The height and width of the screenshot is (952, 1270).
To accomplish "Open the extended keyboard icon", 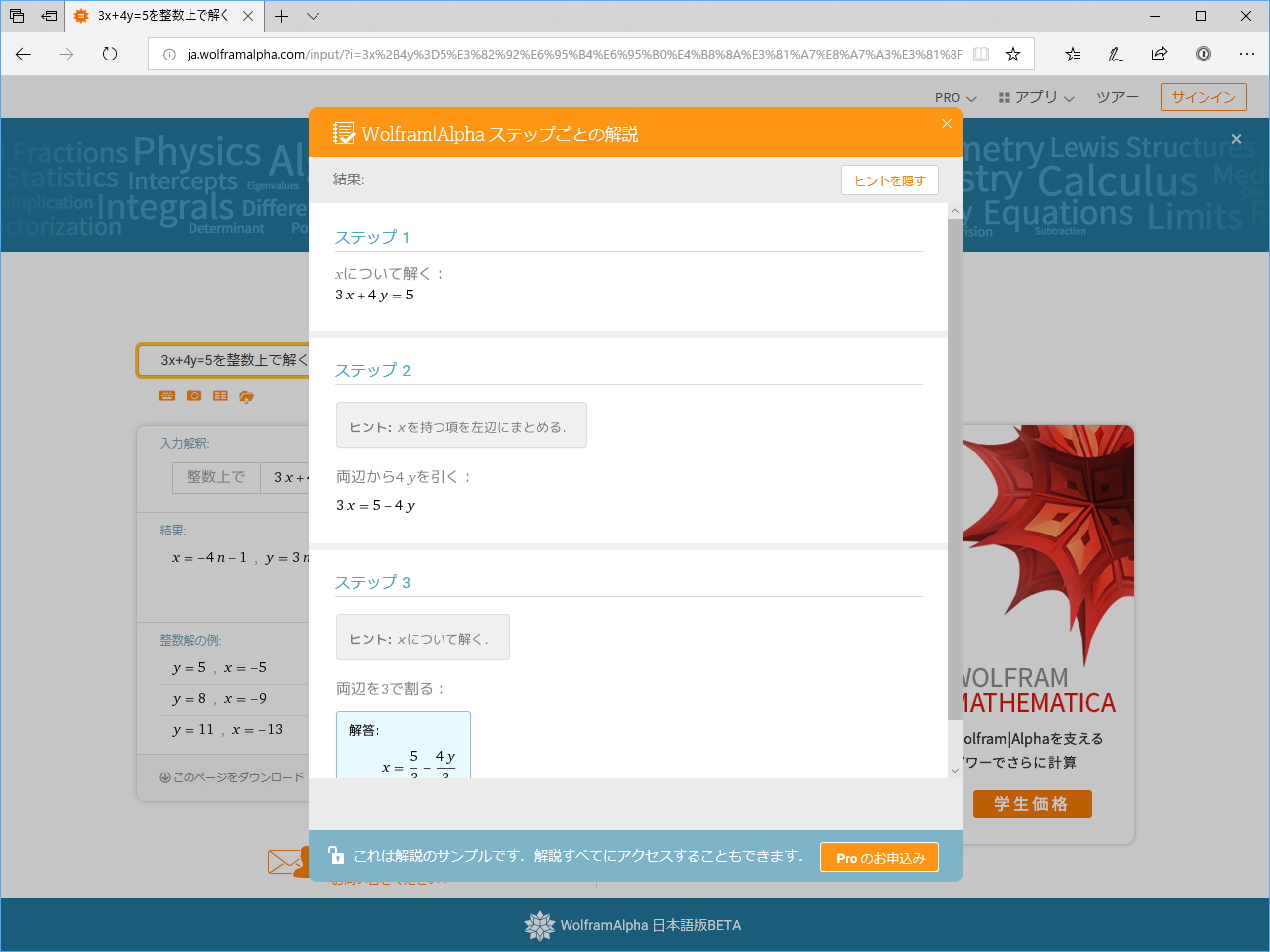I will tap(167, 396).
